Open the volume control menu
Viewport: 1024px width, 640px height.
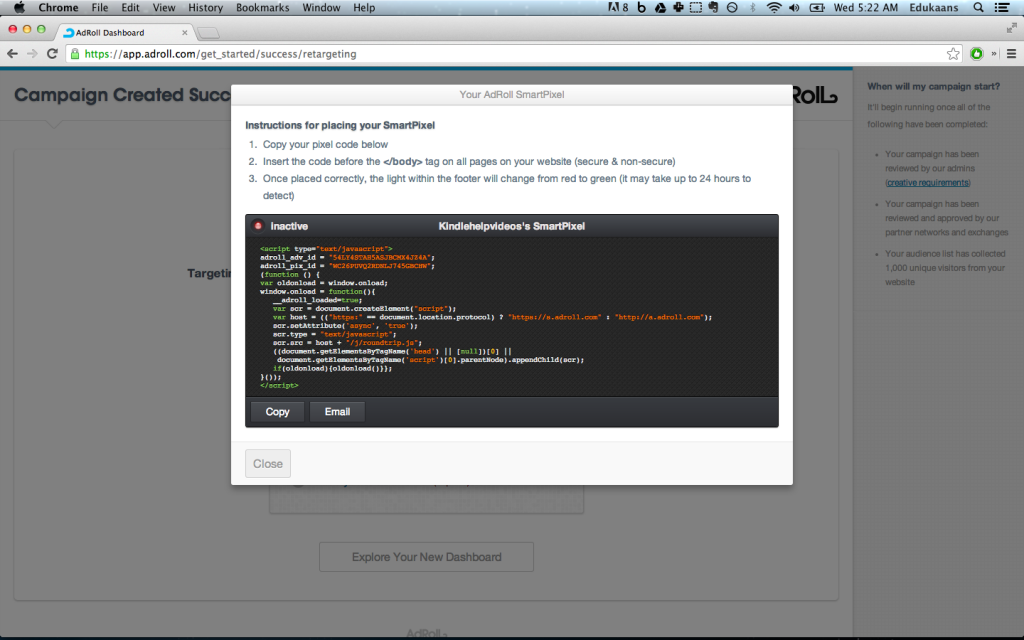pos(794,8)
